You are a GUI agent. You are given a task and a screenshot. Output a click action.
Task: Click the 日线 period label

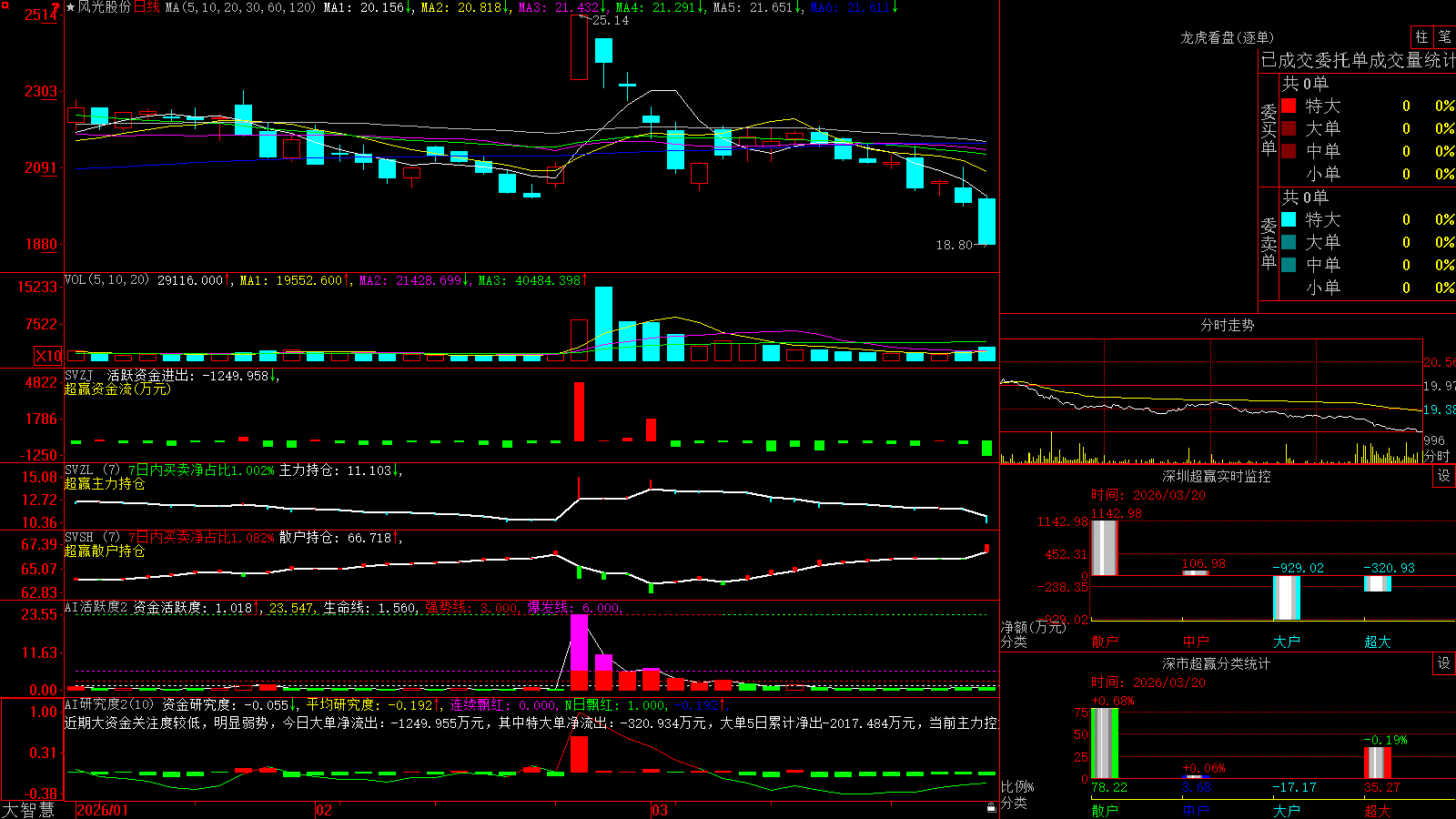(x=147, y=7)
